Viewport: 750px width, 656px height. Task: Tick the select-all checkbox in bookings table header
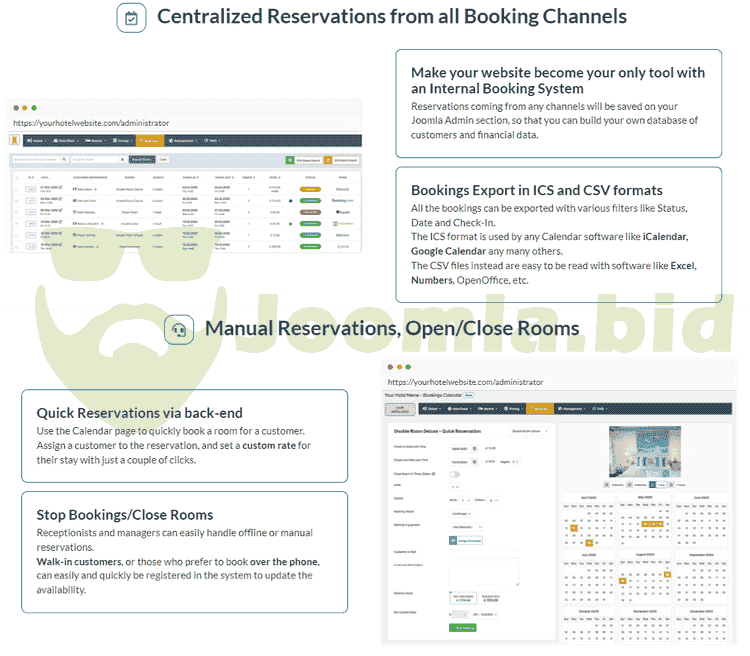point(17,176)
